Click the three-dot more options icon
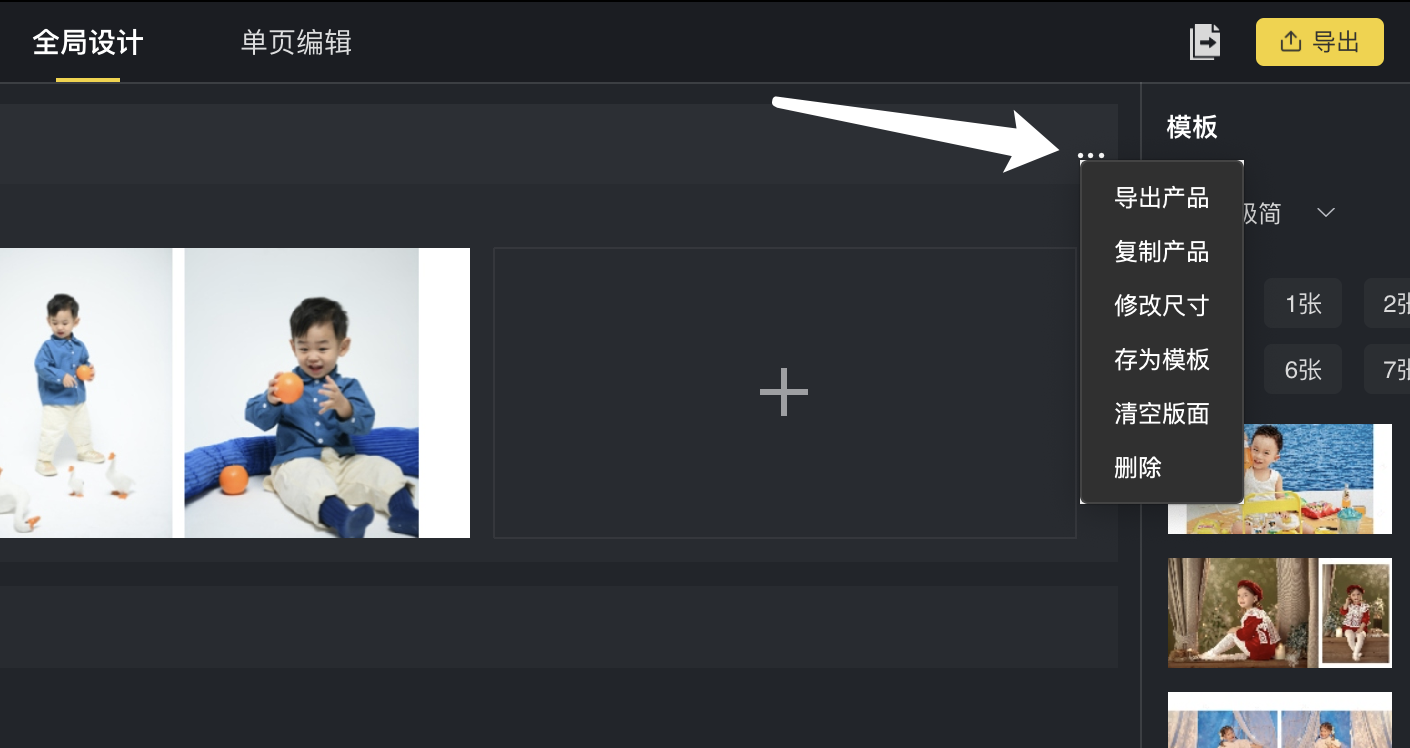1410x748 pixels. [x=1091, y=156]
